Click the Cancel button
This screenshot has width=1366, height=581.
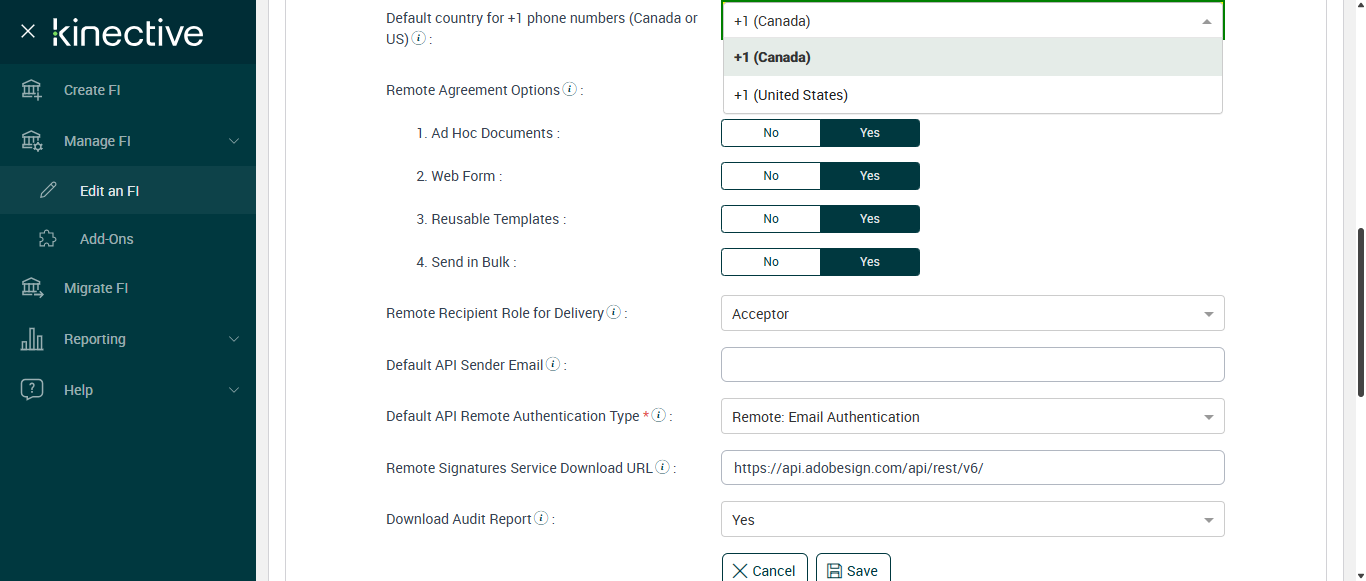[x=764, y=570]
